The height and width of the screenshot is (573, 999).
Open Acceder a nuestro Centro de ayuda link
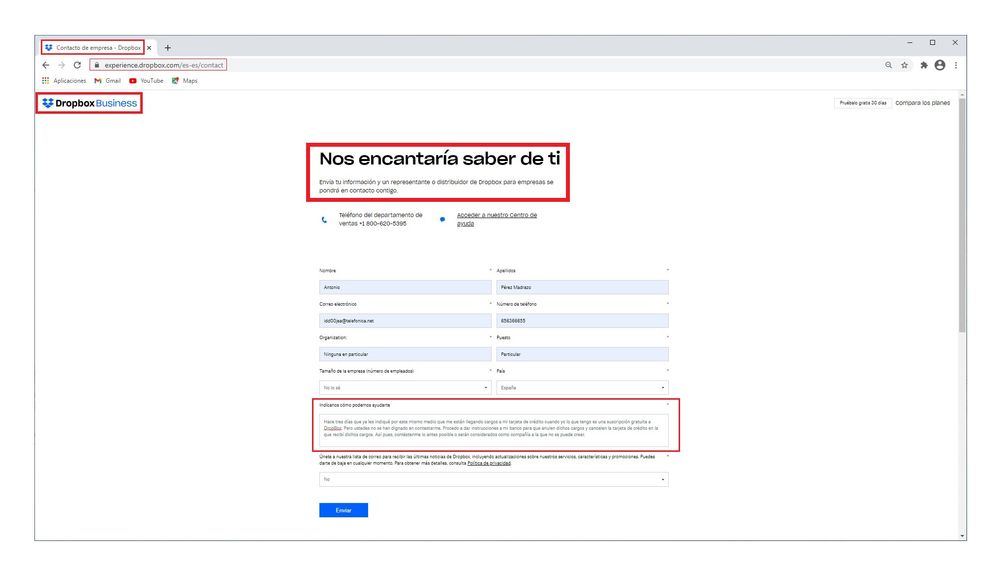(497, 219)
